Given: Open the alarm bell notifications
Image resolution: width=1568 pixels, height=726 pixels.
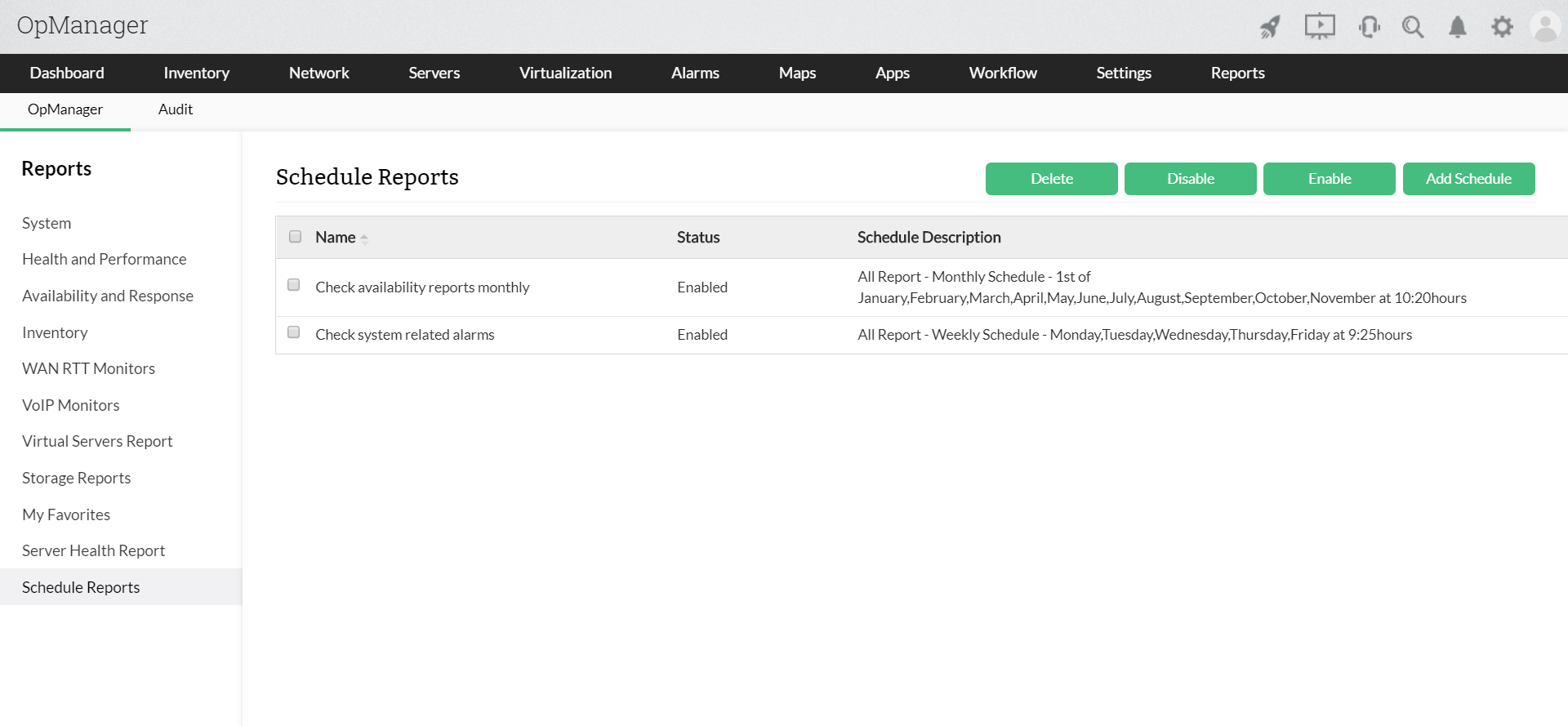Looking at the screenshot, I should (1457, 27).
